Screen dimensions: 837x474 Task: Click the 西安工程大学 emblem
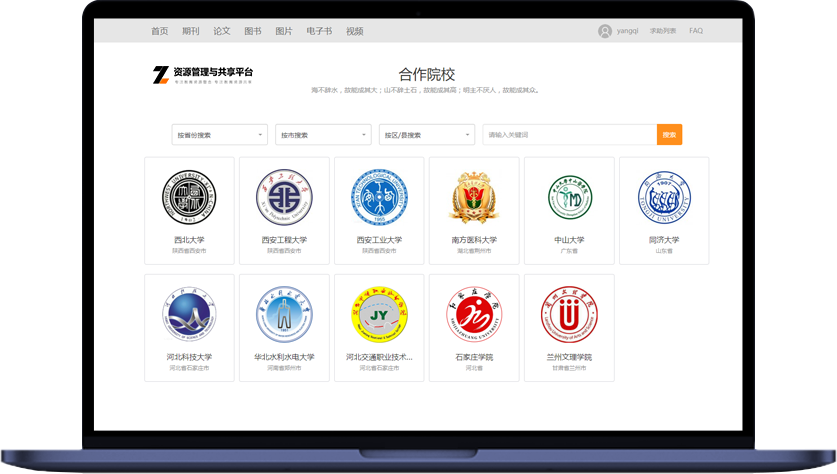tap(284, 197)
